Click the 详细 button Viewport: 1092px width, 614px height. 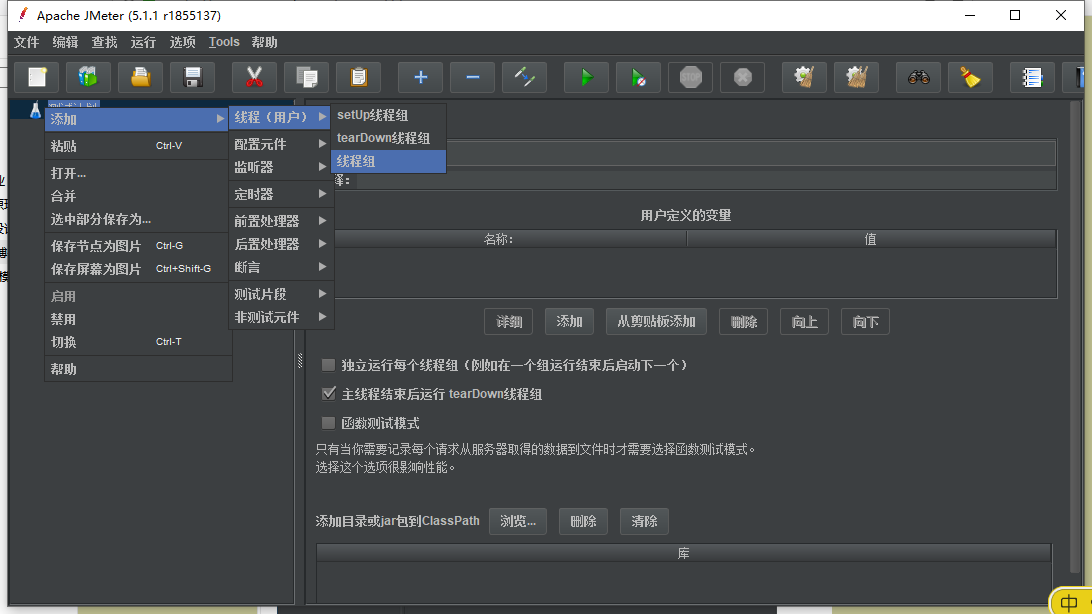coord(509,322)
